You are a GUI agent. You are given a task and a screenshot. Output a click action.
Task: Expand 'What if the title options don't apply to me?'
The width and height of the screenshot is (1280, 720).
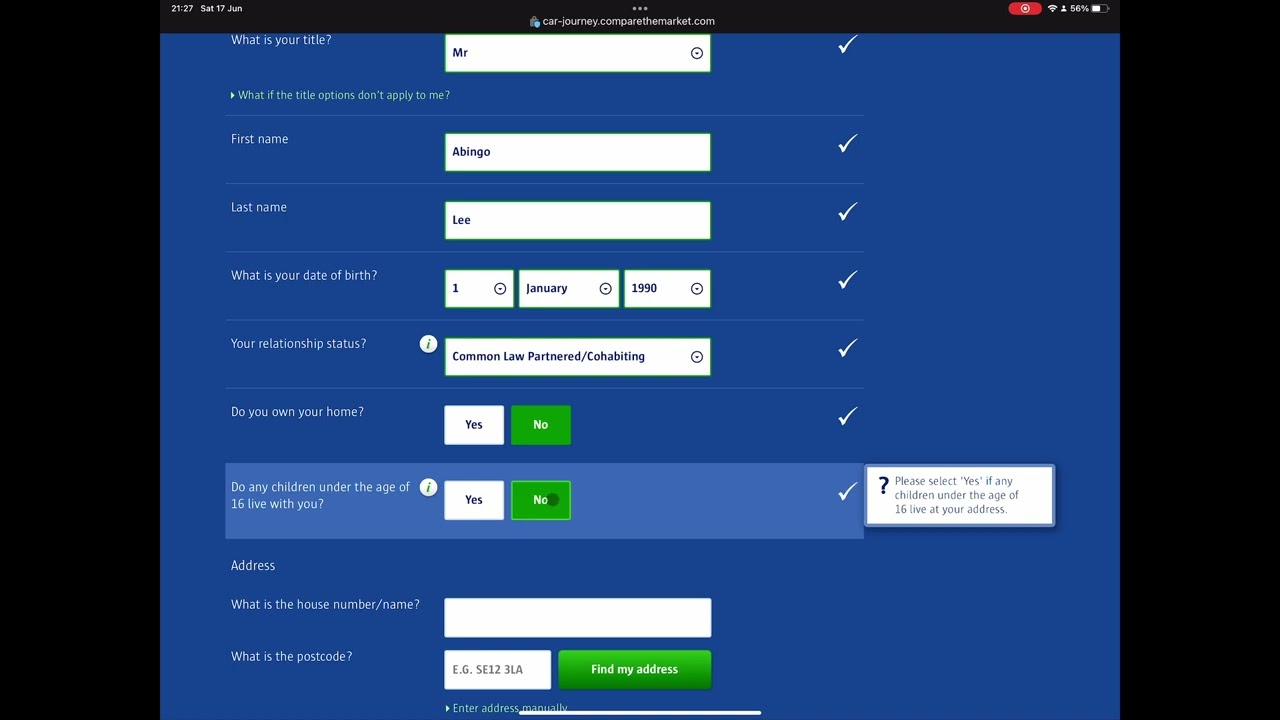pyautogui.click(x=340, y=95)
